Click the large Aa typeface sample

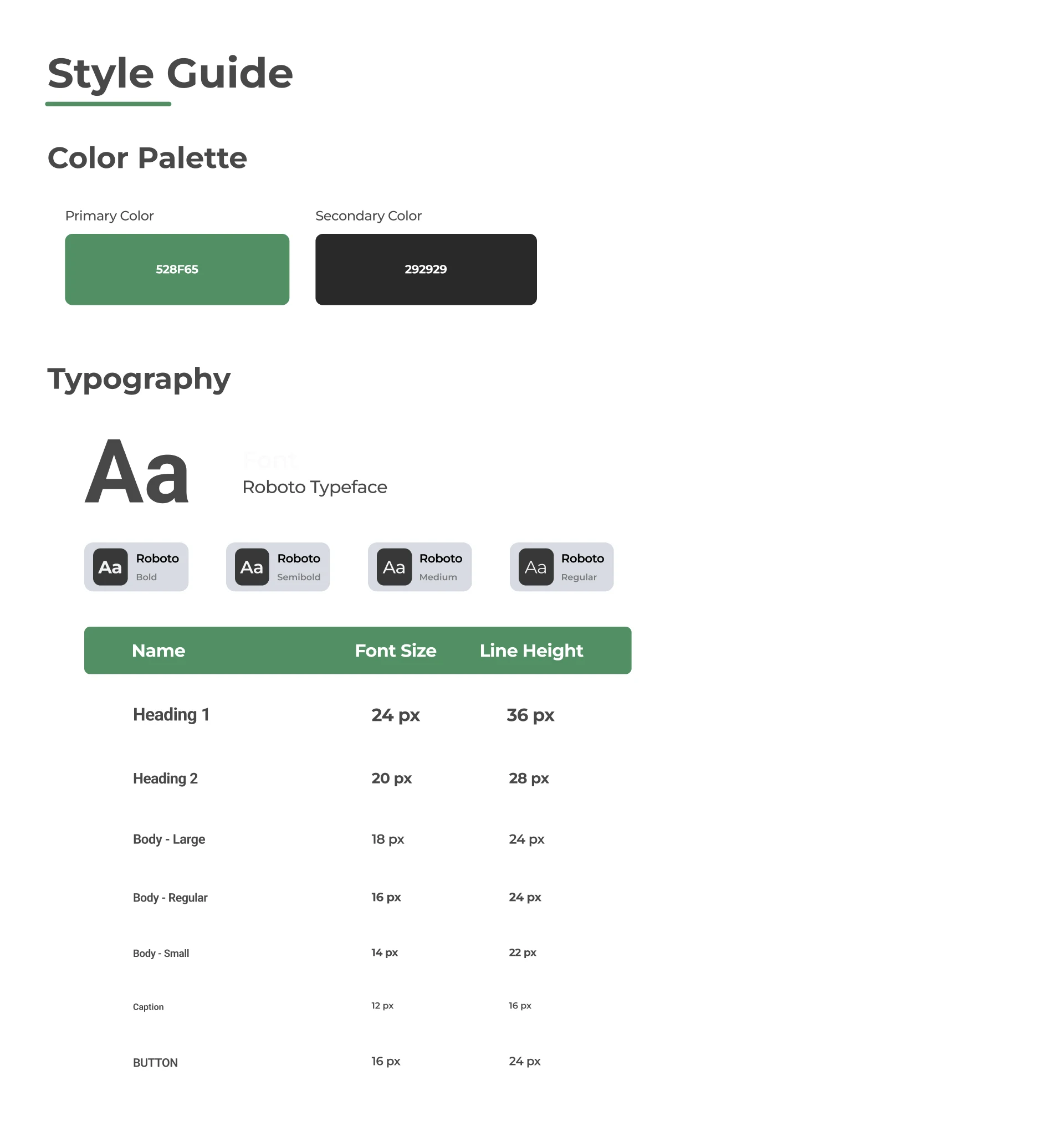point(137,472)
